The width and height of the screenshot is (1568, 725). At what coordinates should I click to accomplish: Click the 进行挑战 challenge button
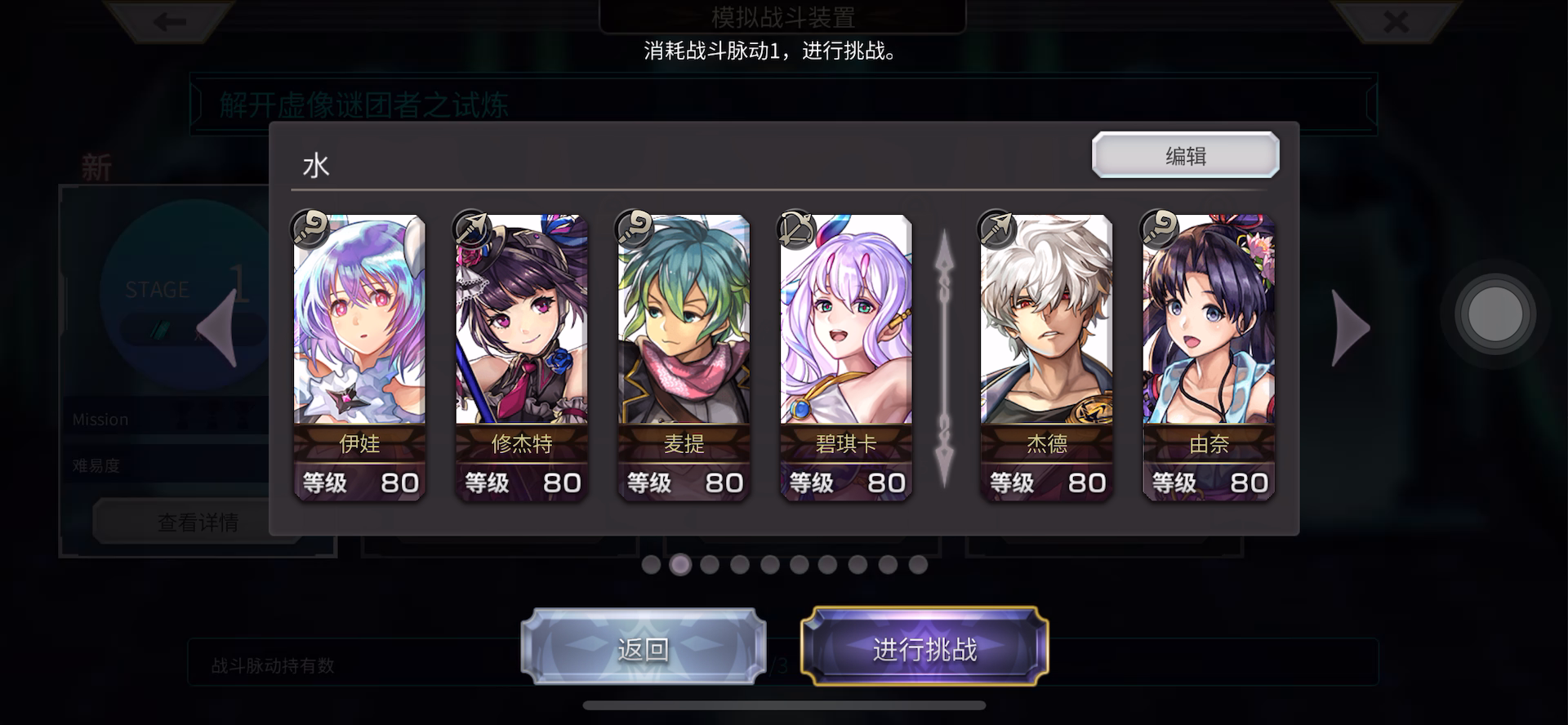pos(924,648)
